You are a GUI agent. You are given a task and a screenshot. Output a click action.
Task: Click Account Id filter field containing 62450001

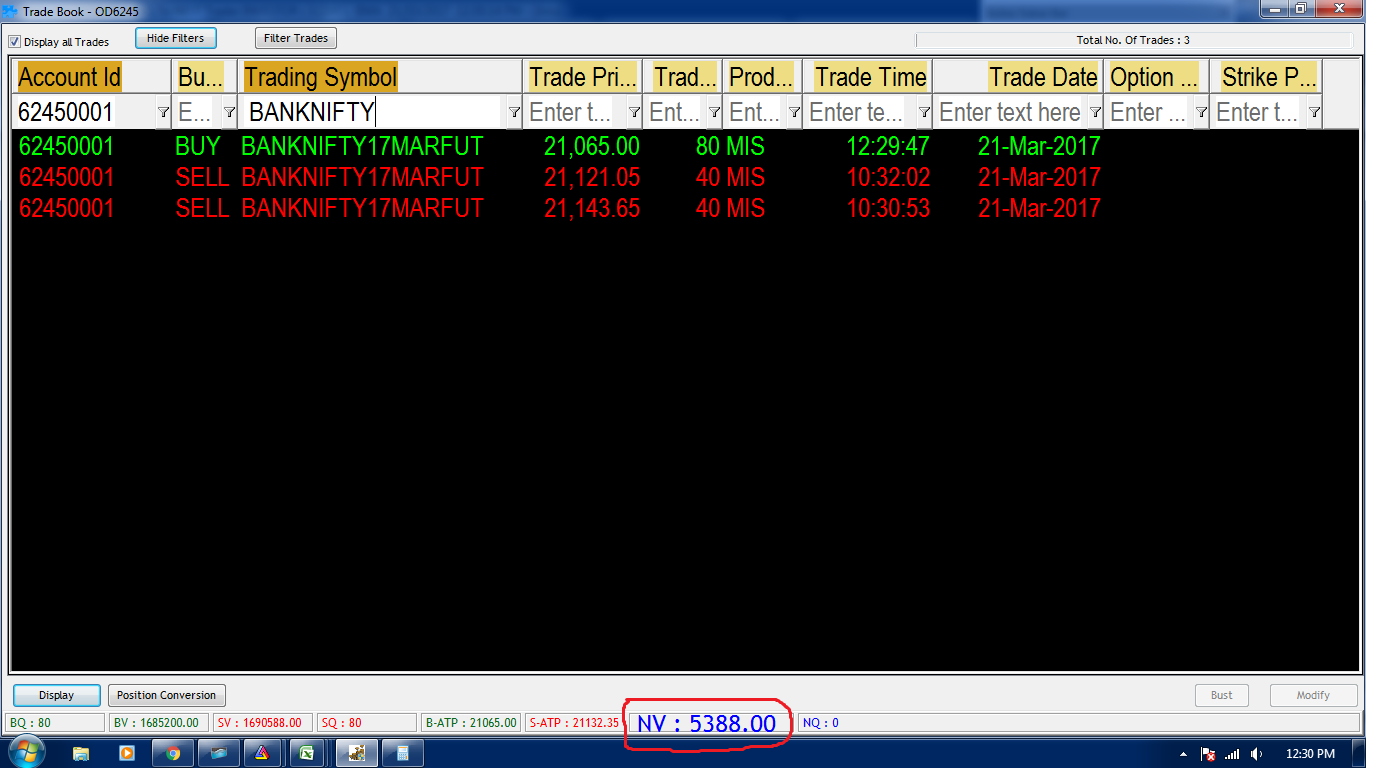click(84, 112)
